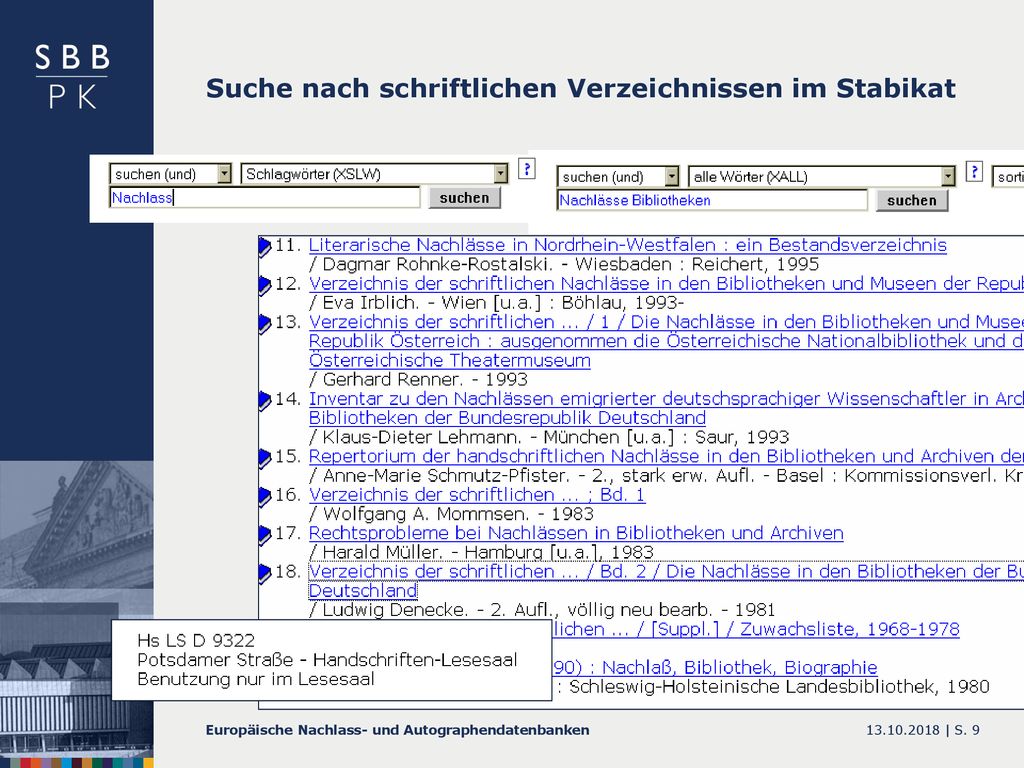Click the book icon for result 18
Viewport: 1024px width, 768px height.
tap(264, 573)
